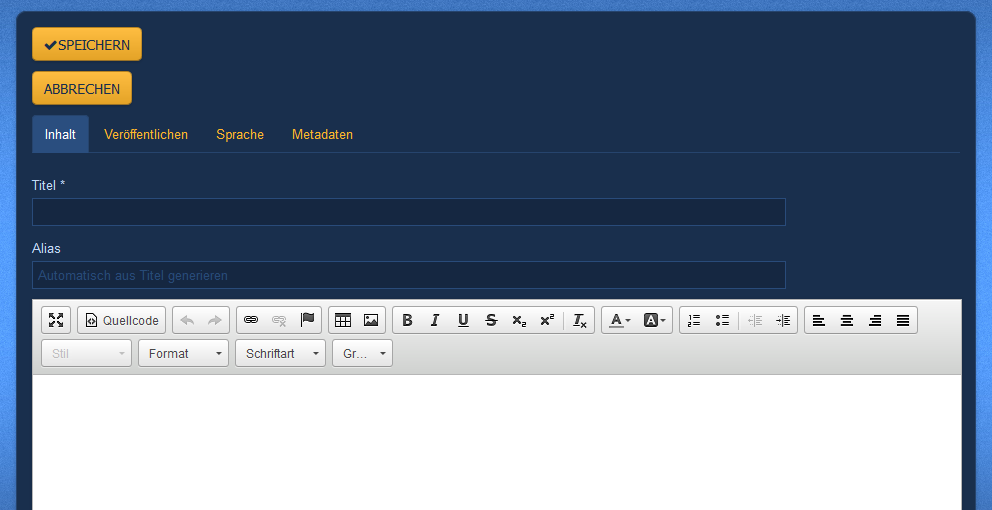Screen dimensions: 992x510
Task: Remove formatting with the Tx icon
Action: (580, 320)
